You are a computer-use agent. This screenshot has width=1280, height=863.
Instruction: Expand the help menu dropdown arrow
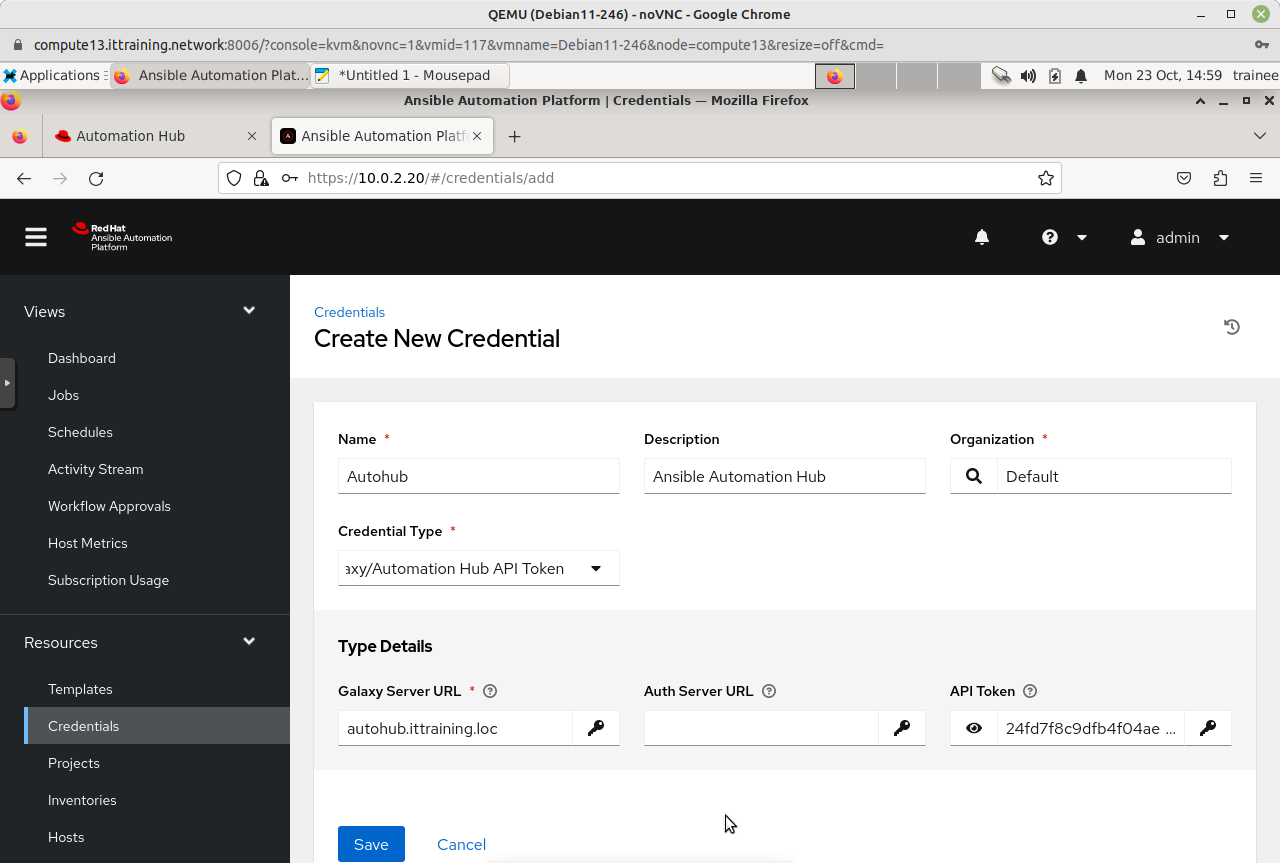pos(1081,237)
